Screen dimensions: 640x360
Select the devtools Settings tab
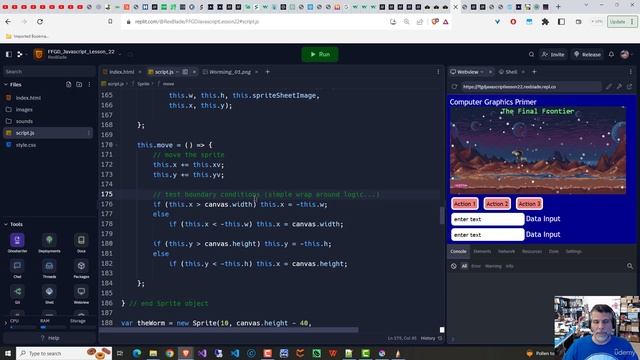pos(573,251)
